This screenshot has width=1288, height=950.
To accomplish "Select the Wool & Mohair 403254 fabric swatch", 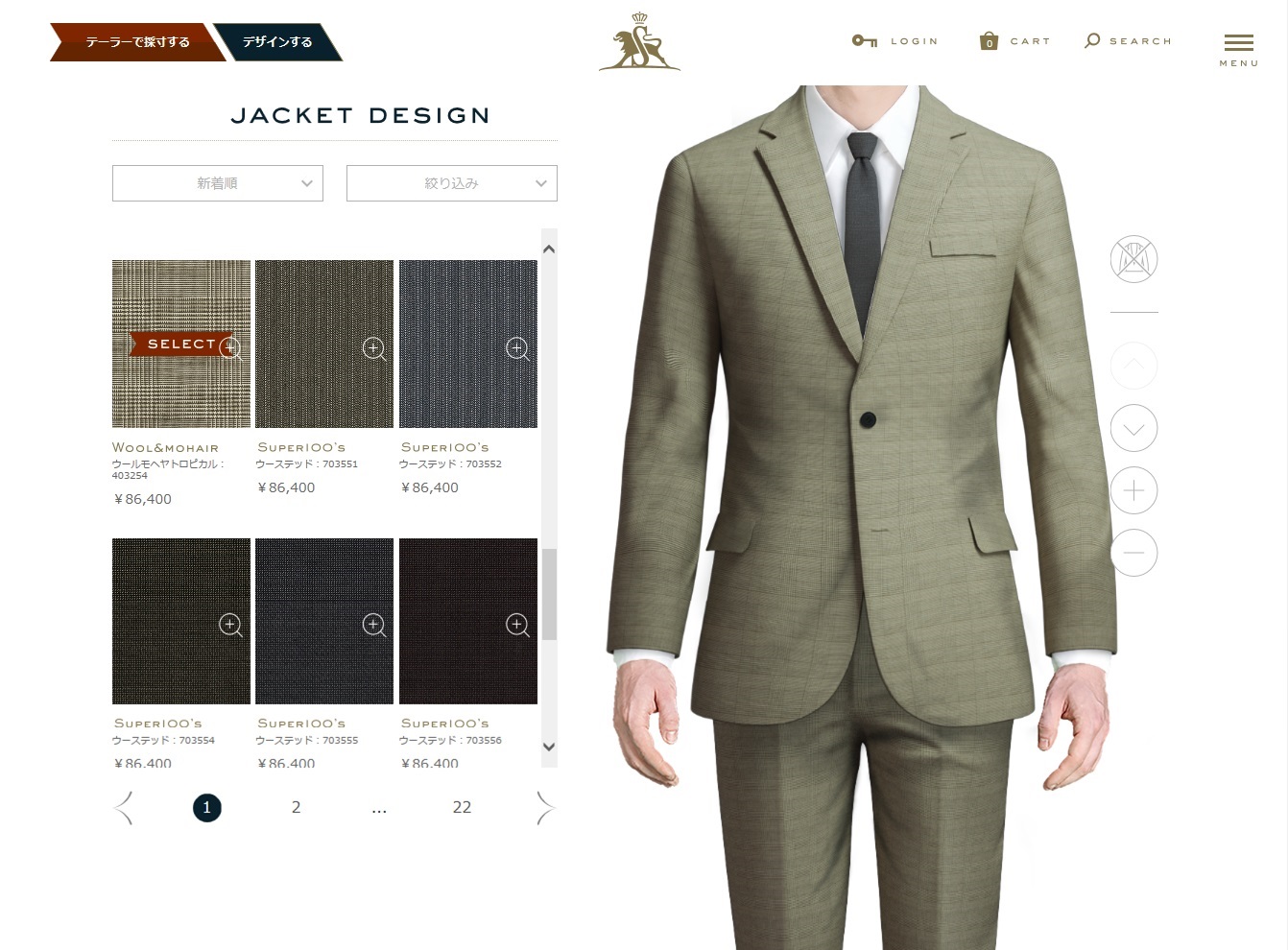I will (x=181, y=344).
